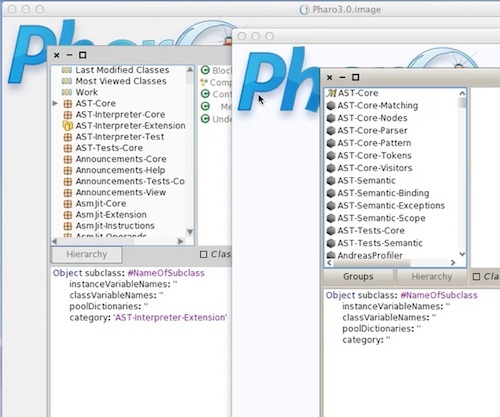
Task: Click right arrow of right horizontal scrollbar
Action: pos(453,263)
